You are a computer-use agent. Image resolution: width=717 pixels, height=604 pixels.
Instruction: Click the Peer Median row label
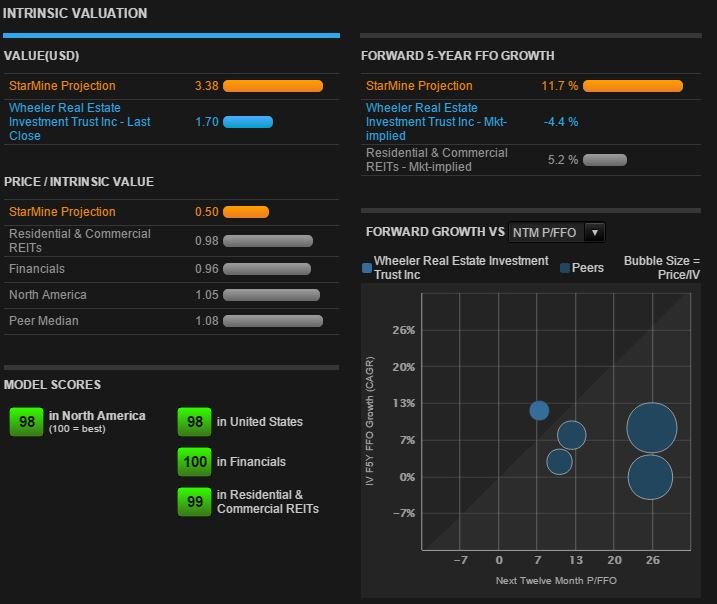click(x=43, y=321)
